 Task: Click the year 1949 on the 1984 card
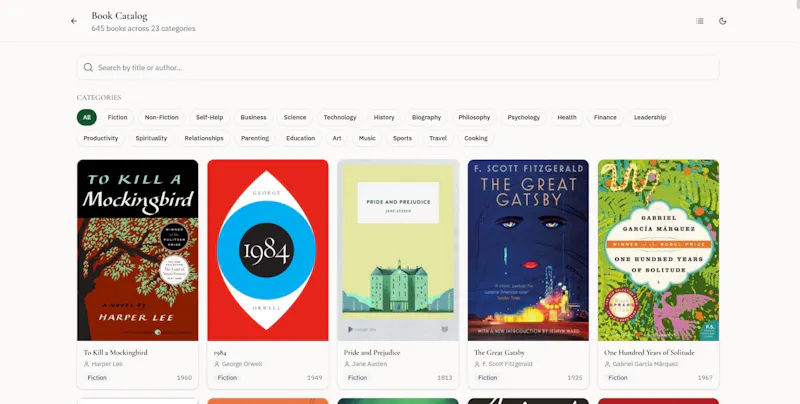pyautogui.click(x=314, y=378)
